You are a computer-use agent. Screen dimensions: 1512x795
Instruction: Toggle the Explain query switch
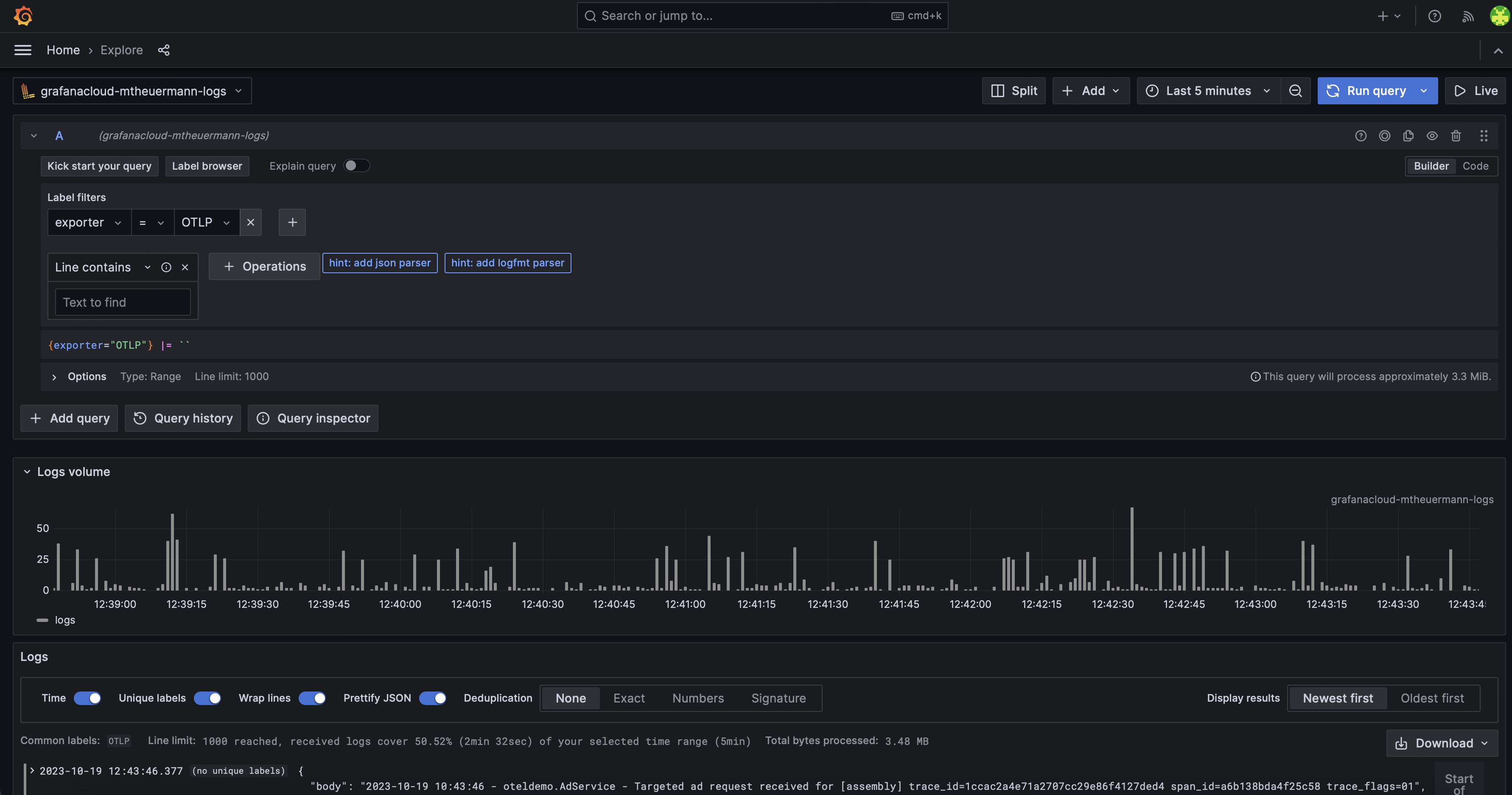356,165
